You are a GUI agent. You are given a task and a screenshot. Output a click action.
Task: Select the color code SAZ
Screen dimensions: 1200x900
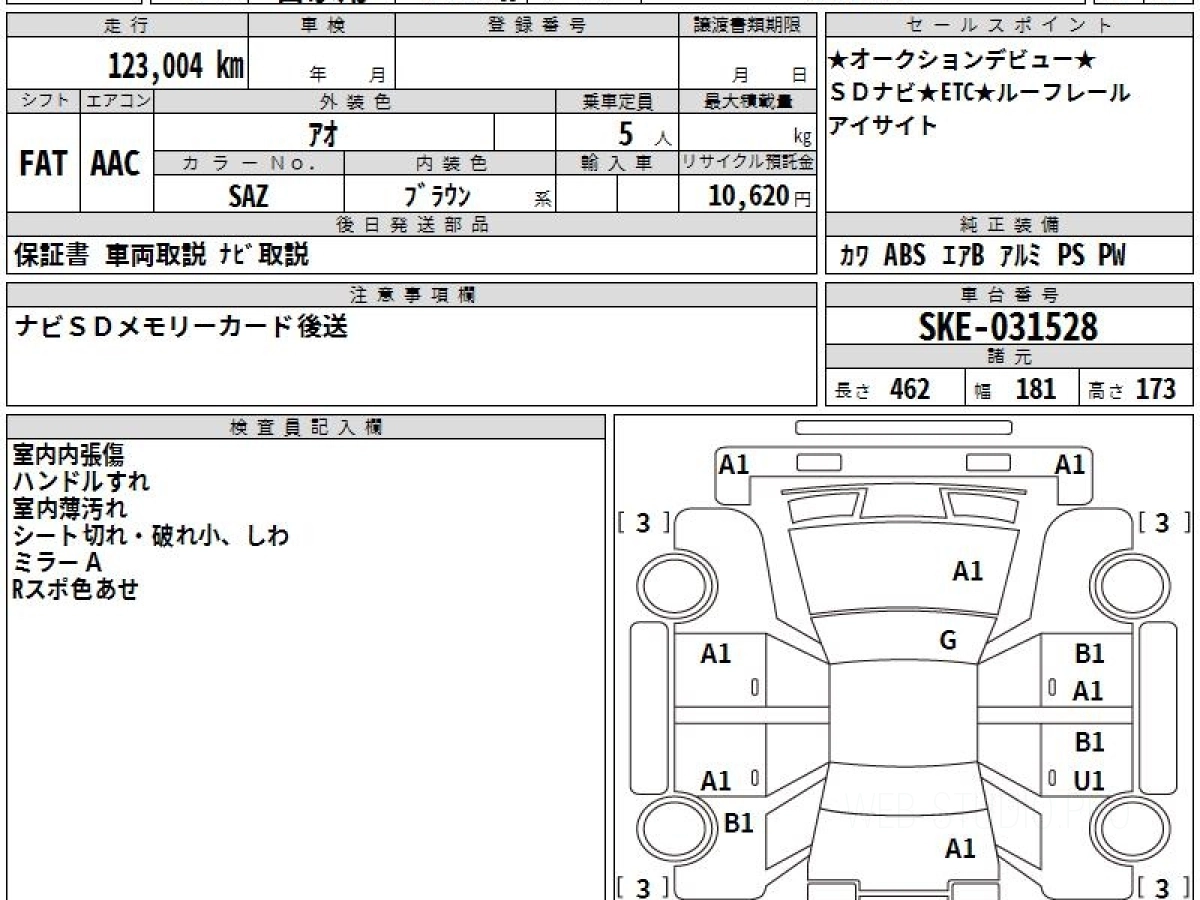[x=248, y=195]
